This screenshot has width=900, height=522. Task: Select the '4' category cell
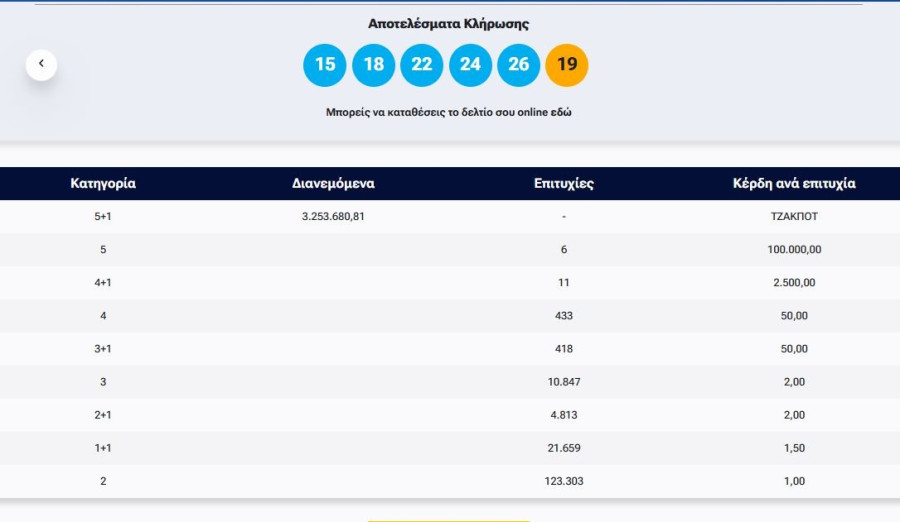103,316
